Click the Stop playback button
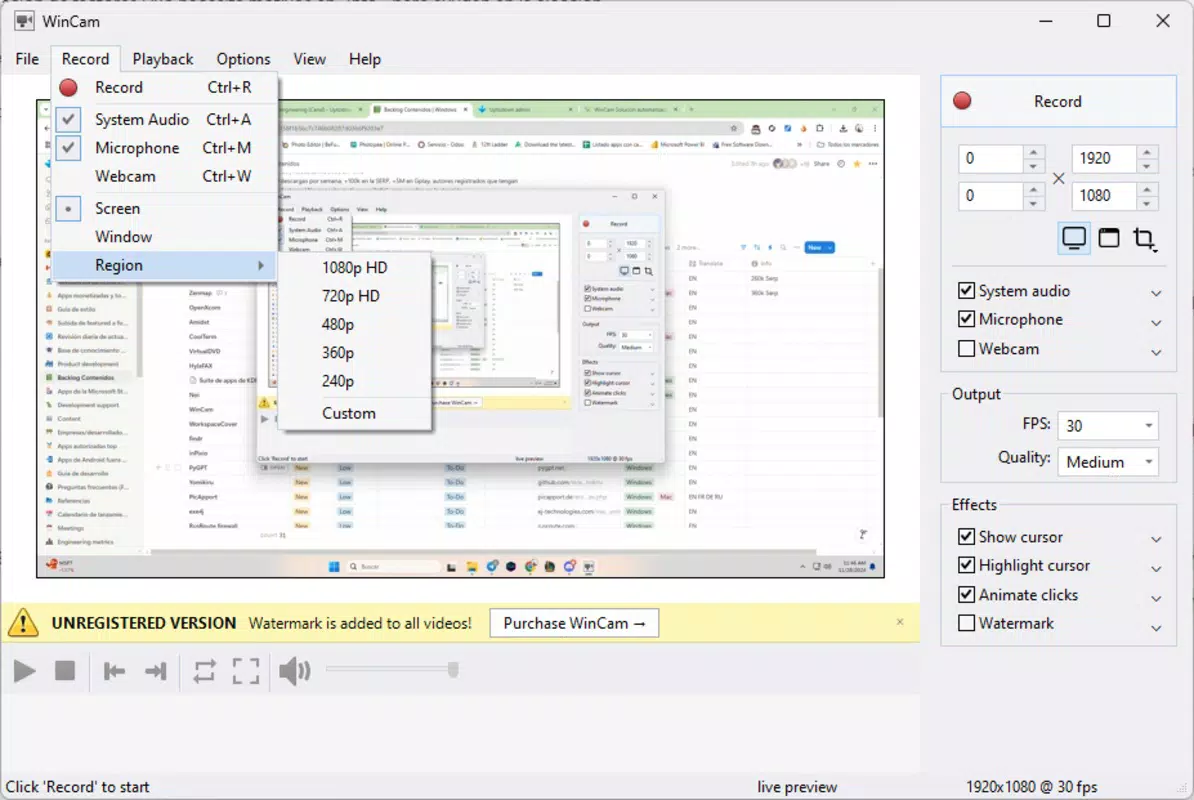The image size is (1194, 800). (65, 671)
